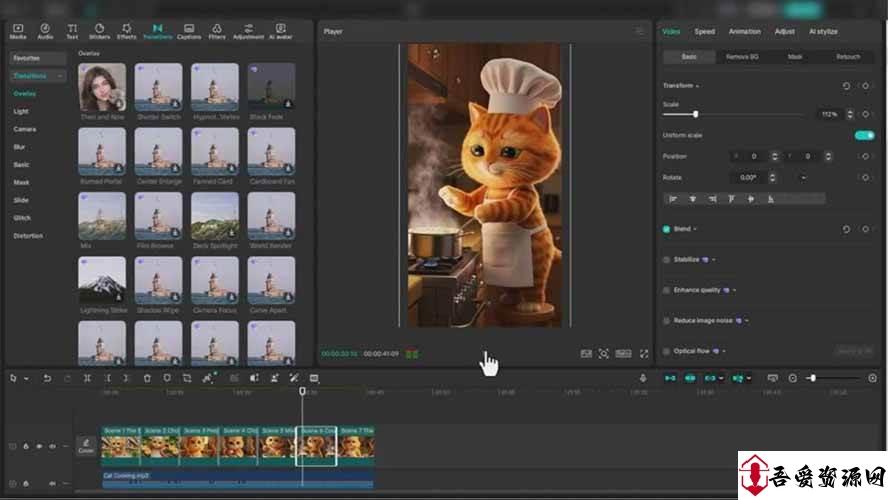Screen dimensions: 888x500
Task: Disable the Blend checkbox
Action: (x=667, y=229)
